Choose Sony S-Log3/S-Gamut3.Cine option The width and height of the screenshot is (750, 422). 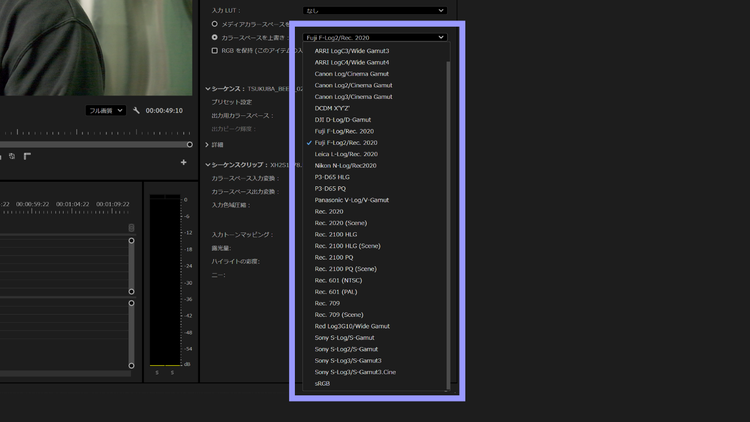(x=355, y=372)
